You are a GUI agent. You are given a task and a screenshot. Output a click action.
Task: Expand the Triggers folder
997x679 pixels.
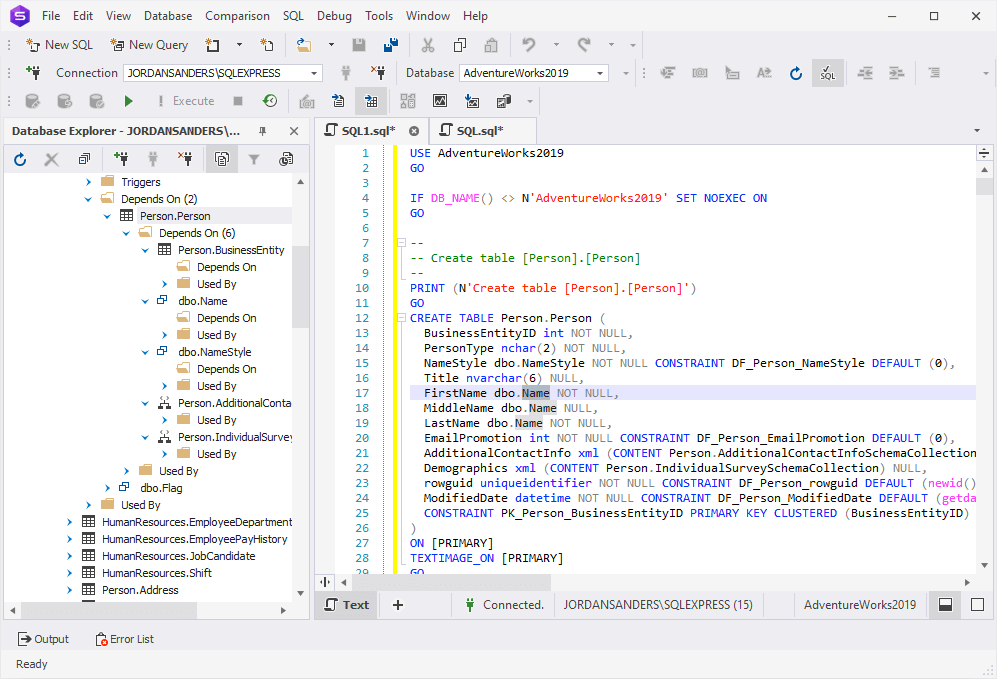[88, 182]
